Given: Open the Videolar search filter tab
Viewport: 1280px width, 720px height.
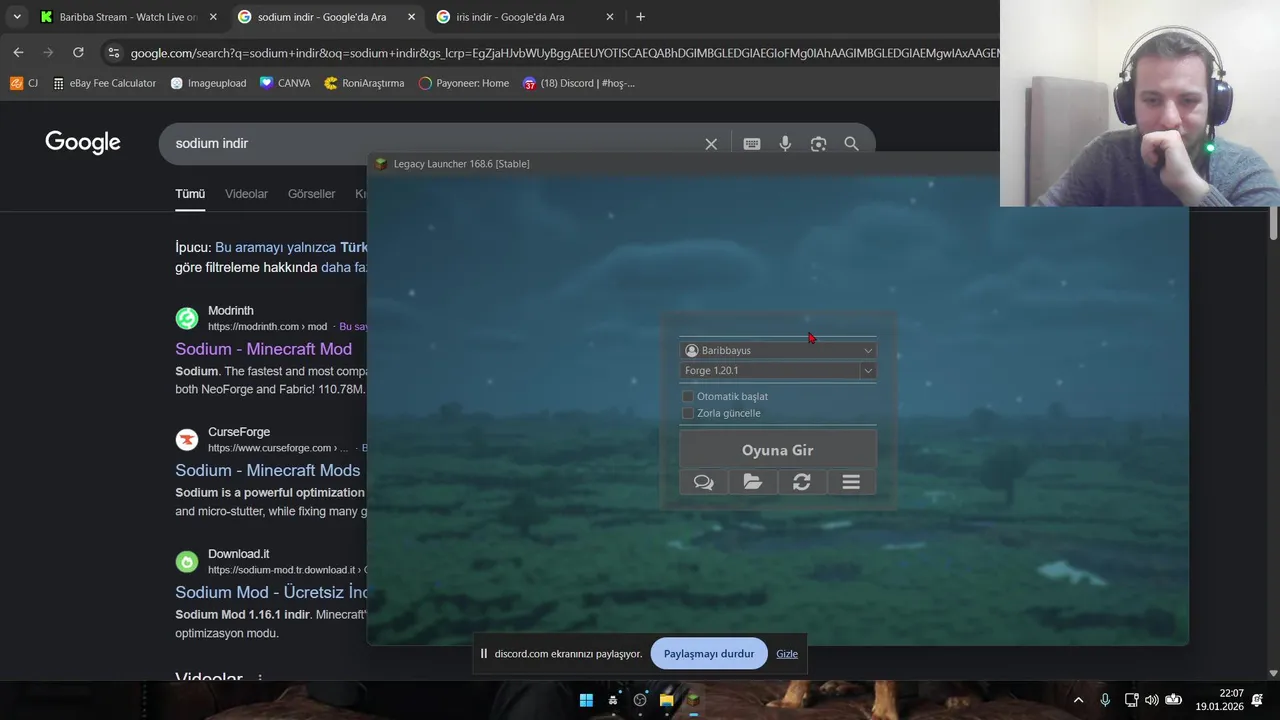Looking at the screenshot, I should pos(246,194).
